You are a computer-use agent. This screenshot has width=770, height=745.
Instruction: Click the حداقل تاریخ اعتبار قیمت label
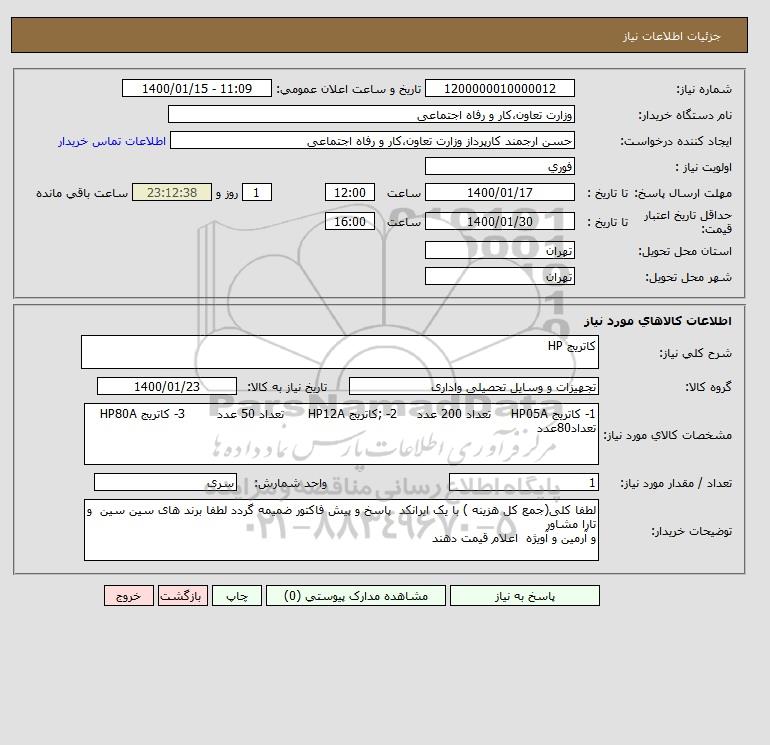pyautogui.click(x=688, y=222)
